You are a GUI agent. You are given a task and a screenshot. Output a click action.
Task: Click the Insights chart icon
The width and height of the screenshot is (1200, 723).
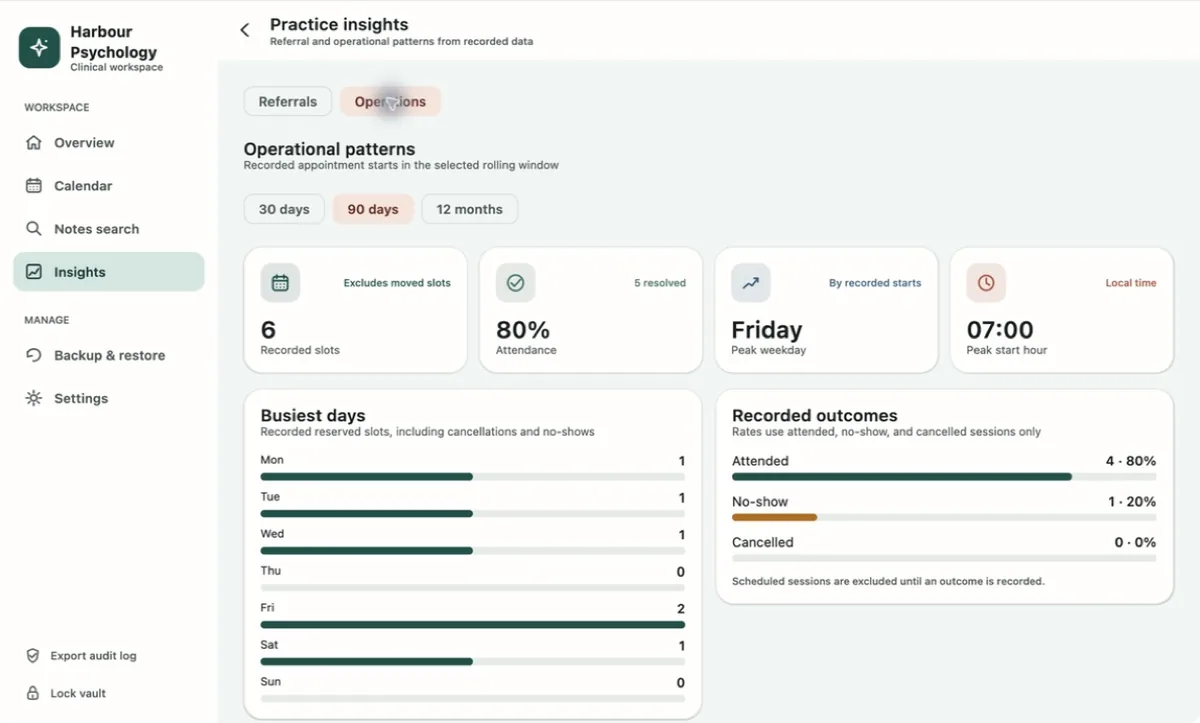(x=34, y=272)
